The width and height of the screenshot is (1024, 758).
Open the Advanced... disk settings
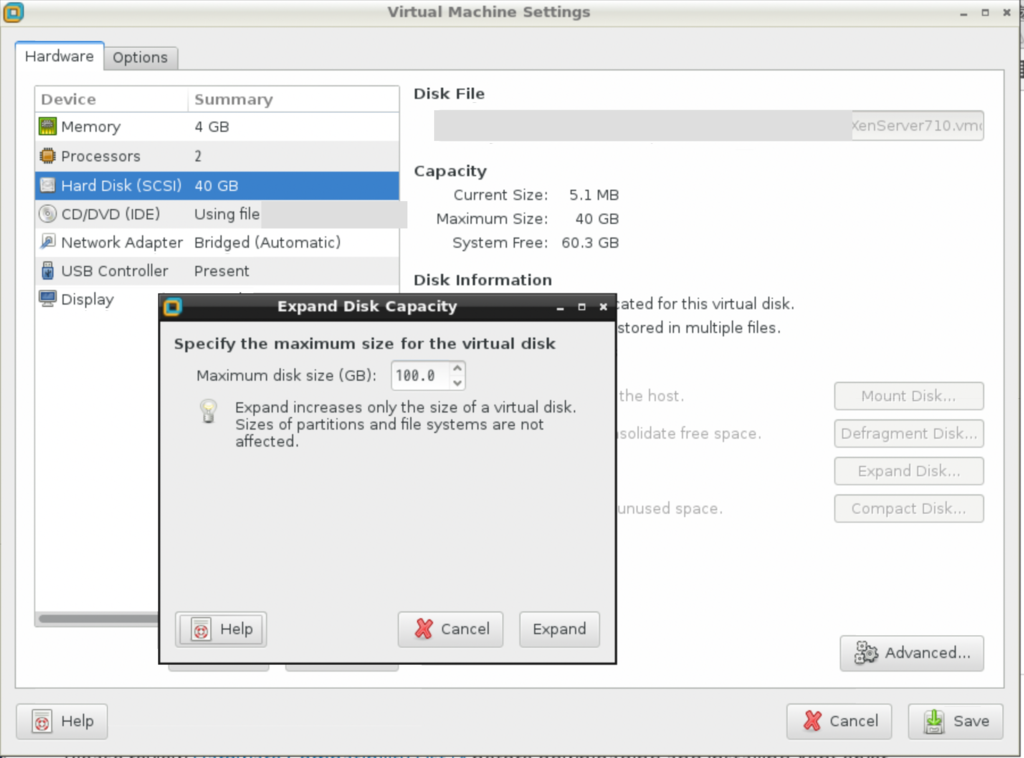[x=912, y=653]
